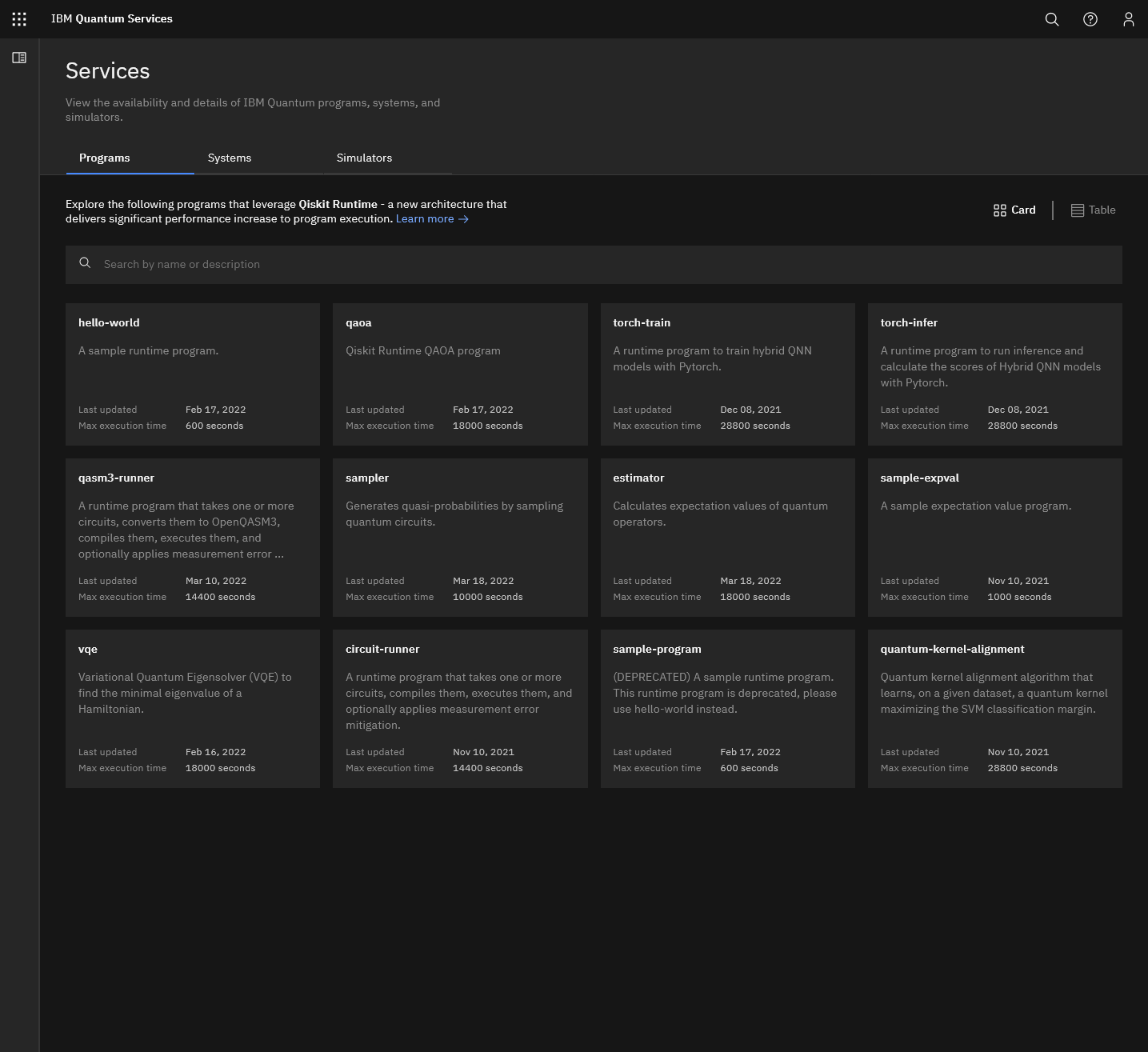Click the Table view list icon

click(1078, 210)
